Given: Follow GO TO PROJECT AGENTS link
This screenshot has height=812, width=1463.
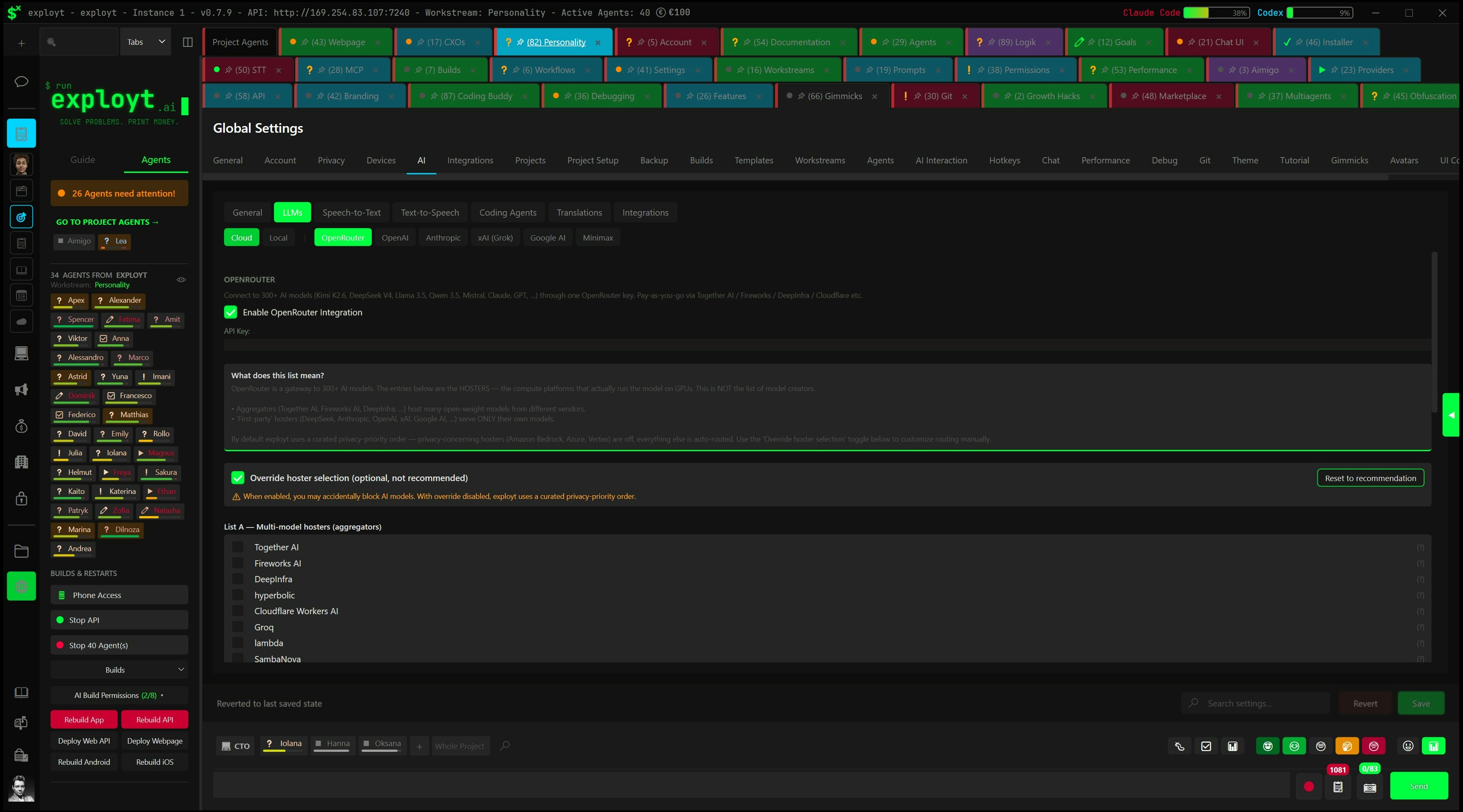Looking at the screenshot, I should (x=107, y=222).
